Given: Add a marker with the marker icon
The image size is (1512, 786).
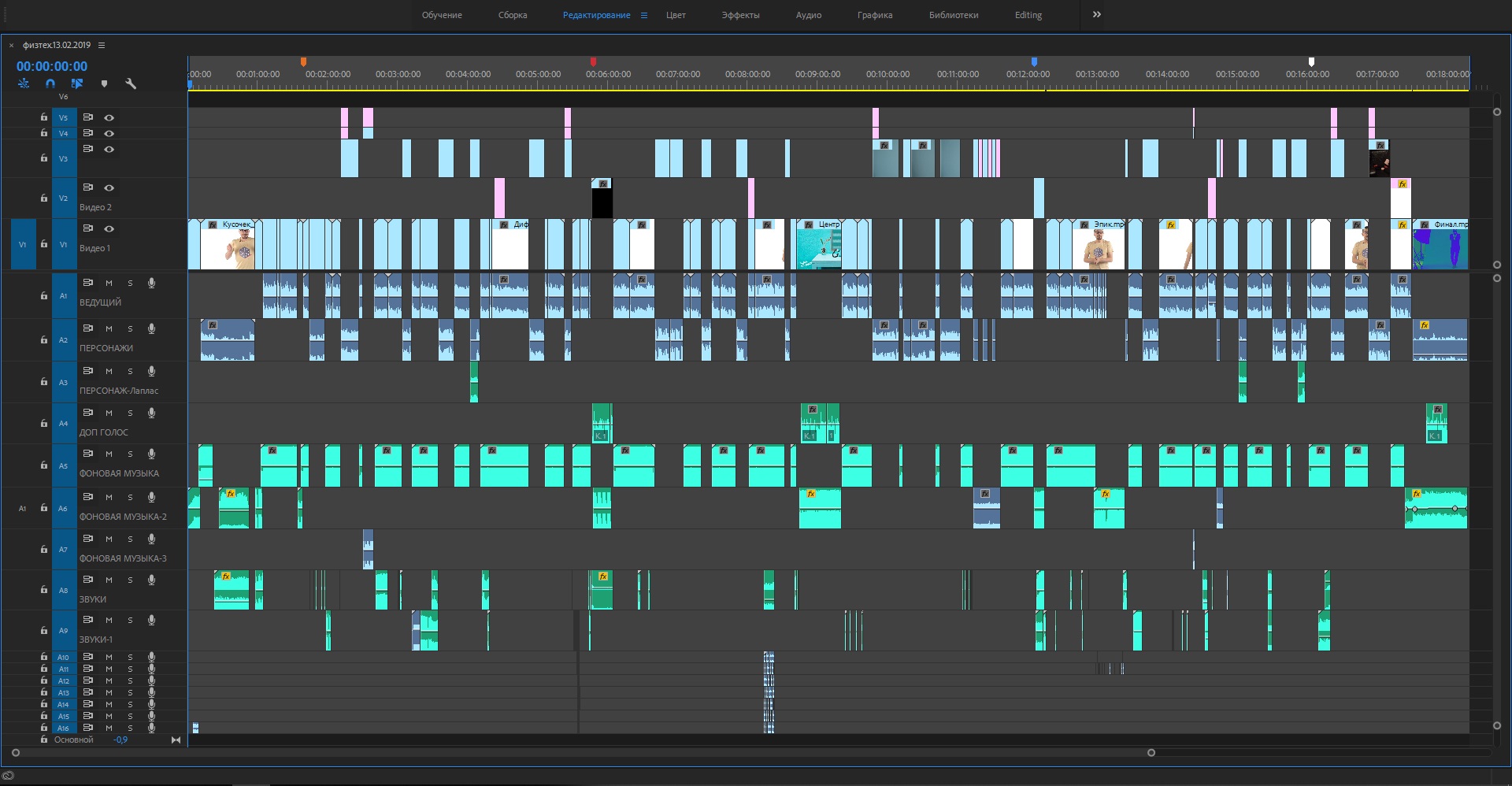Looking at the screenshot, I should tap(104, 83).
